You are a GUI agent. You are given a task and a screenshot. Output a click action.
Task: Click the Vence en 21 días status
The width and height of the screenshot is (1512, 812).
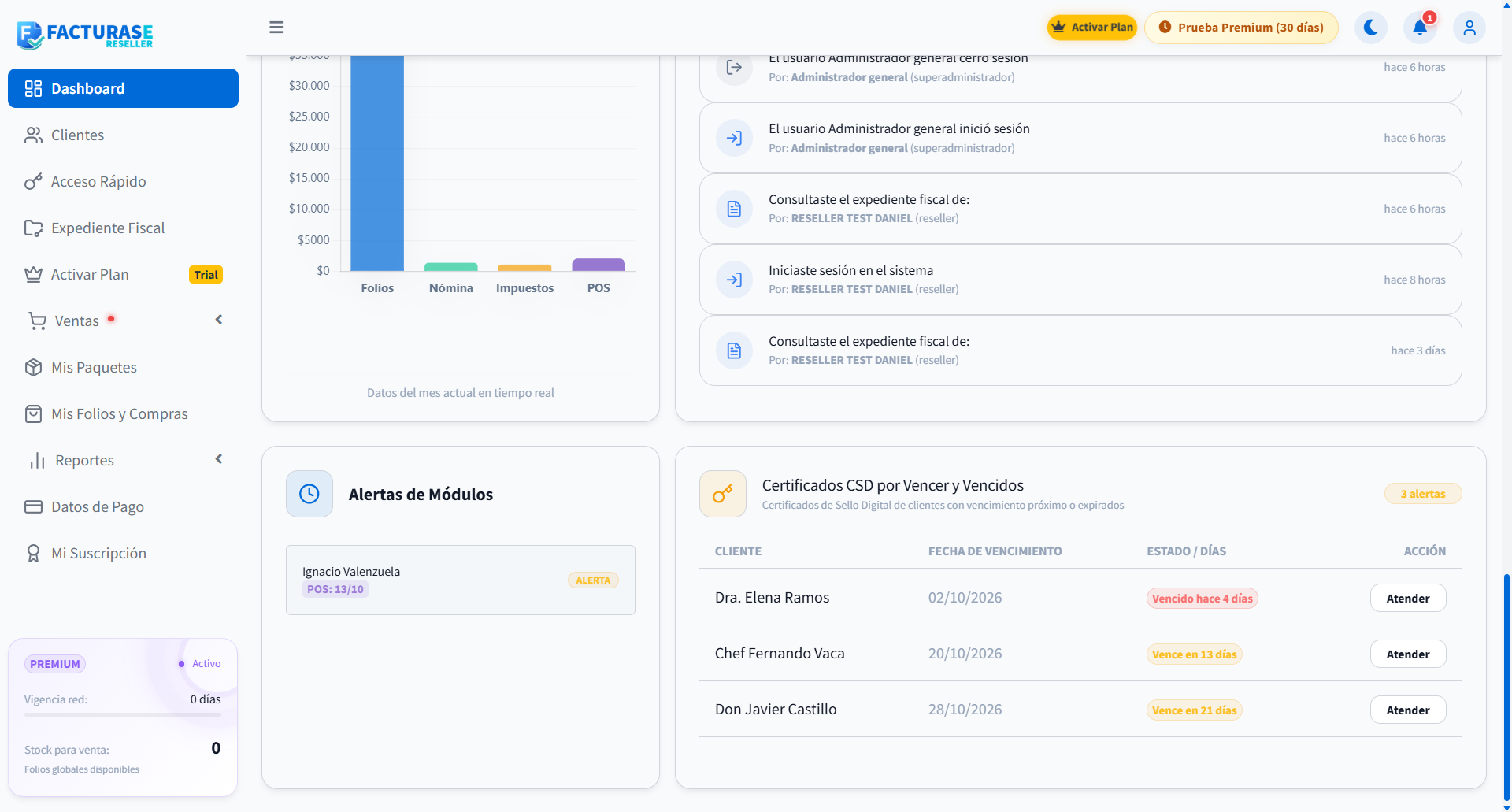point(1195,710)
